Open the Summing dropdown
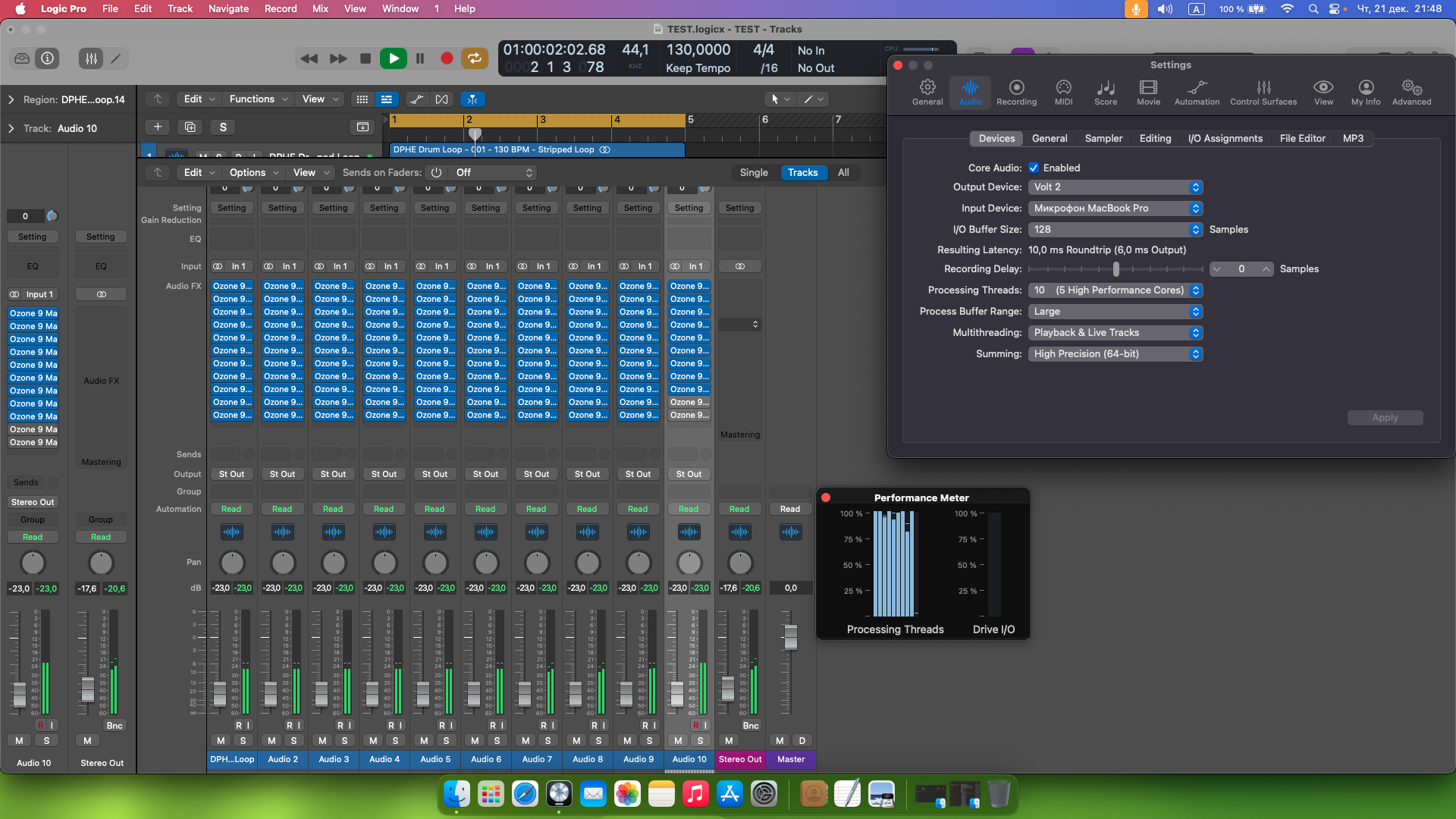 click(1115, 354)
